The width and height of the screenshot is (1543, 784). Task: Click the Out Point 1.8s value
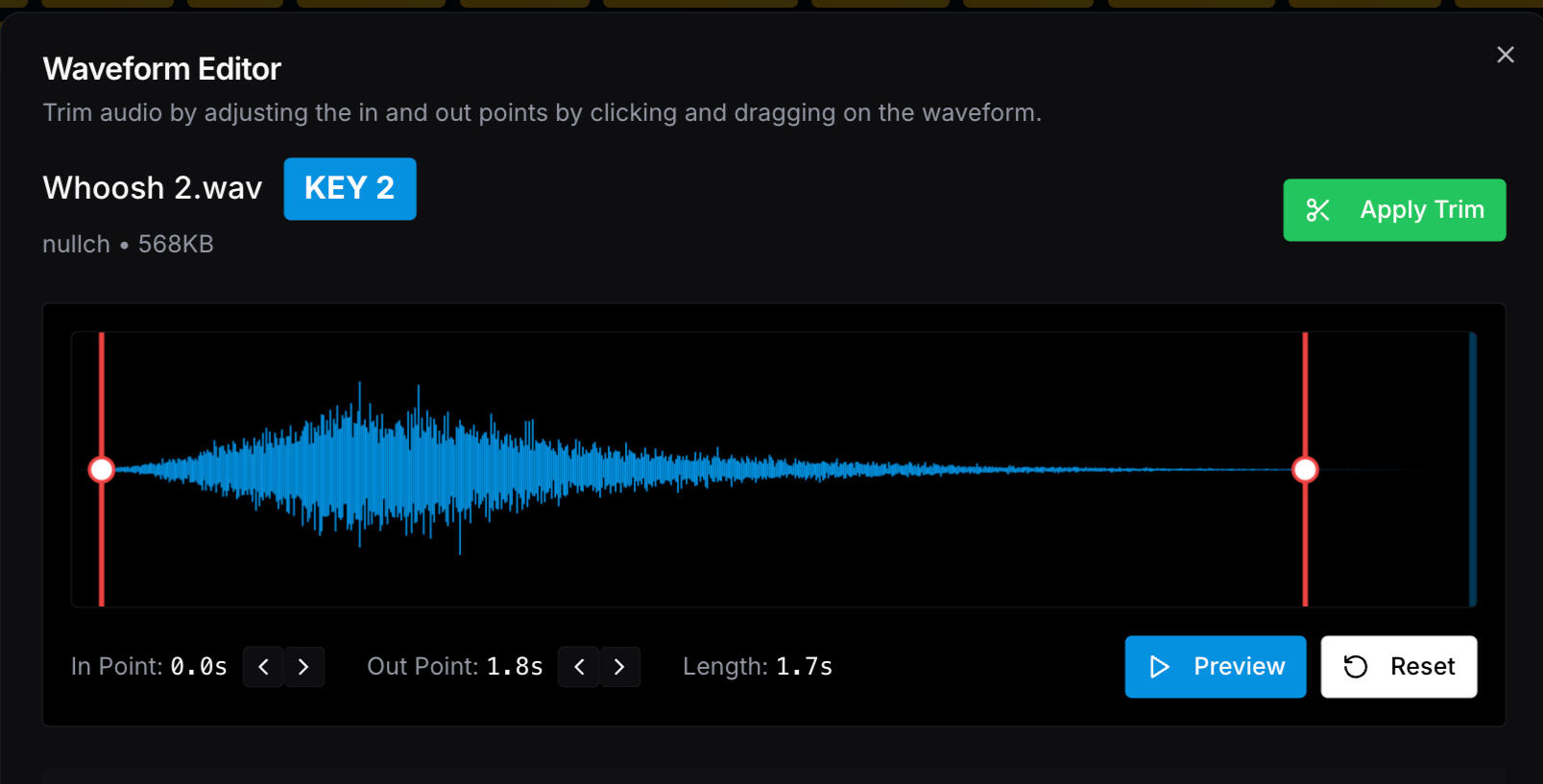515,666
